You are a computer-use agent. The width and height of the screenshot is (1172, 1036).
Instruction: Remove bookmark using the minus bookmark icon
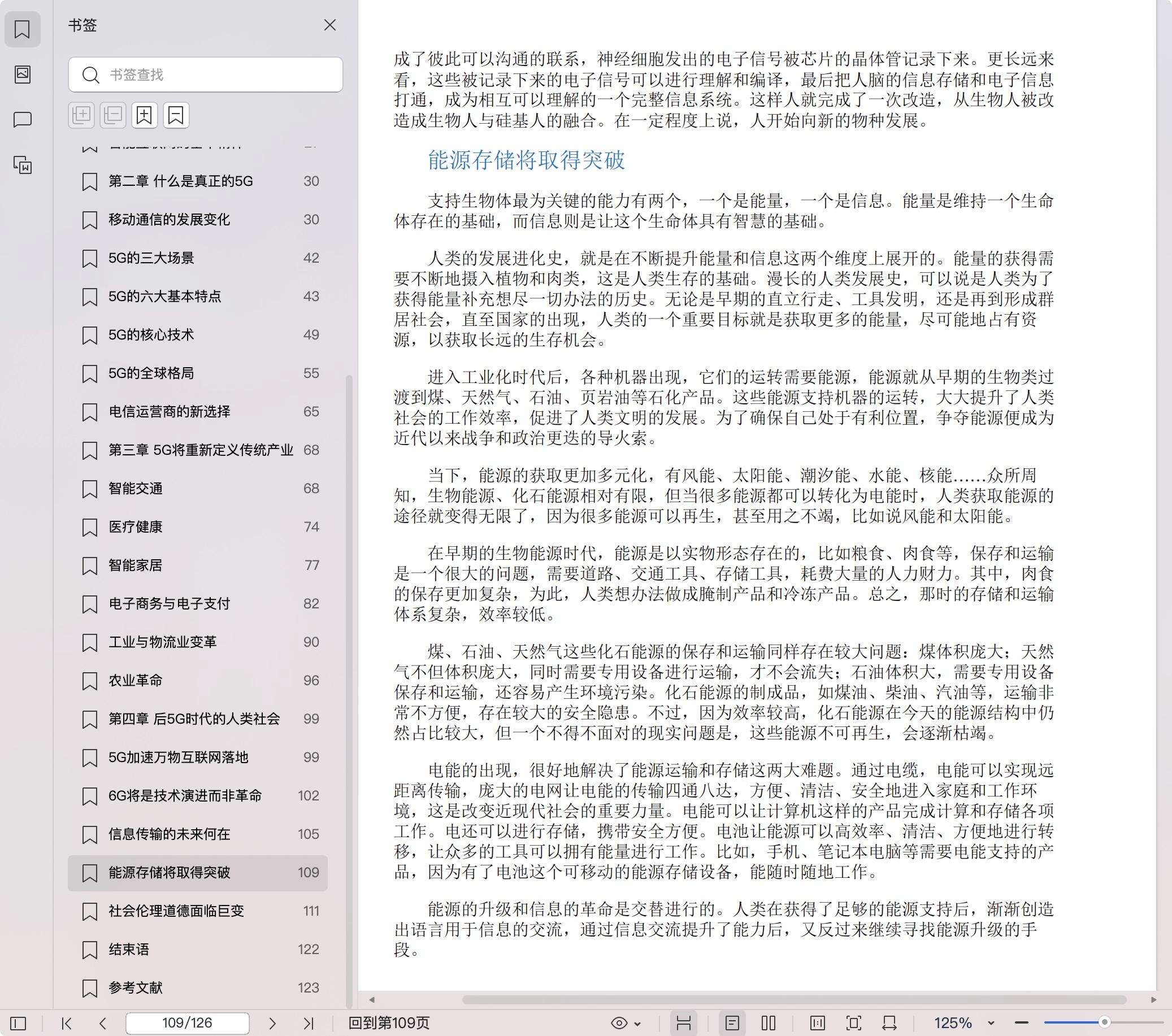point(175,115)
